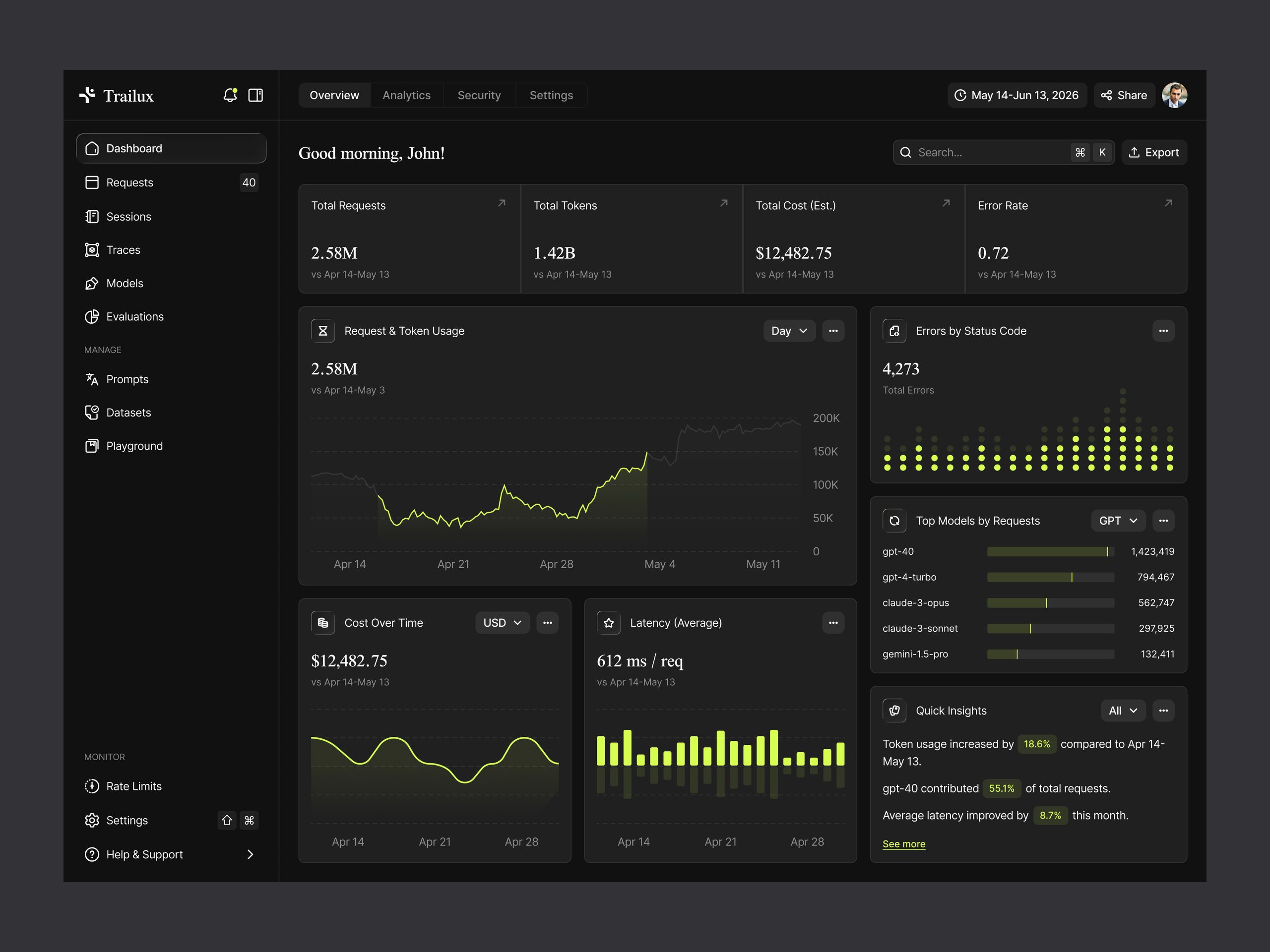Open Rate Limits in the sidebar

coord(171,786)
